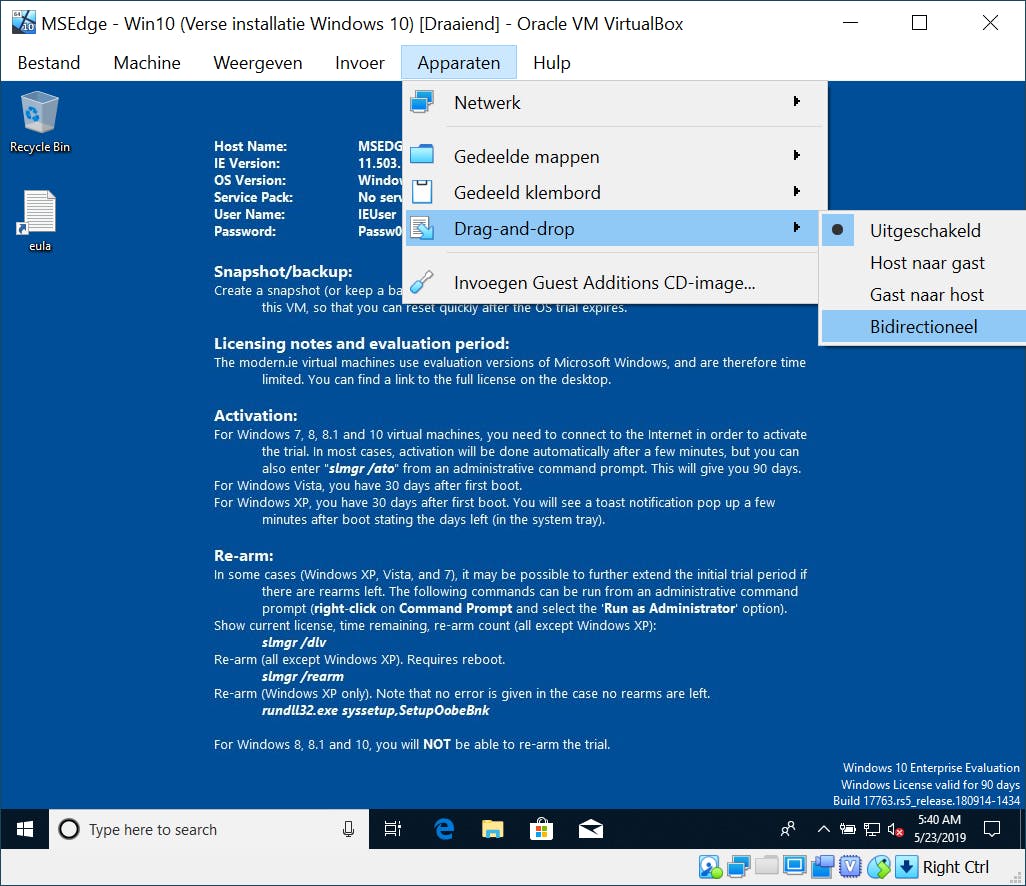Open Mail app from guest taskbar
1026x886 pixels.
coord(591,829)
